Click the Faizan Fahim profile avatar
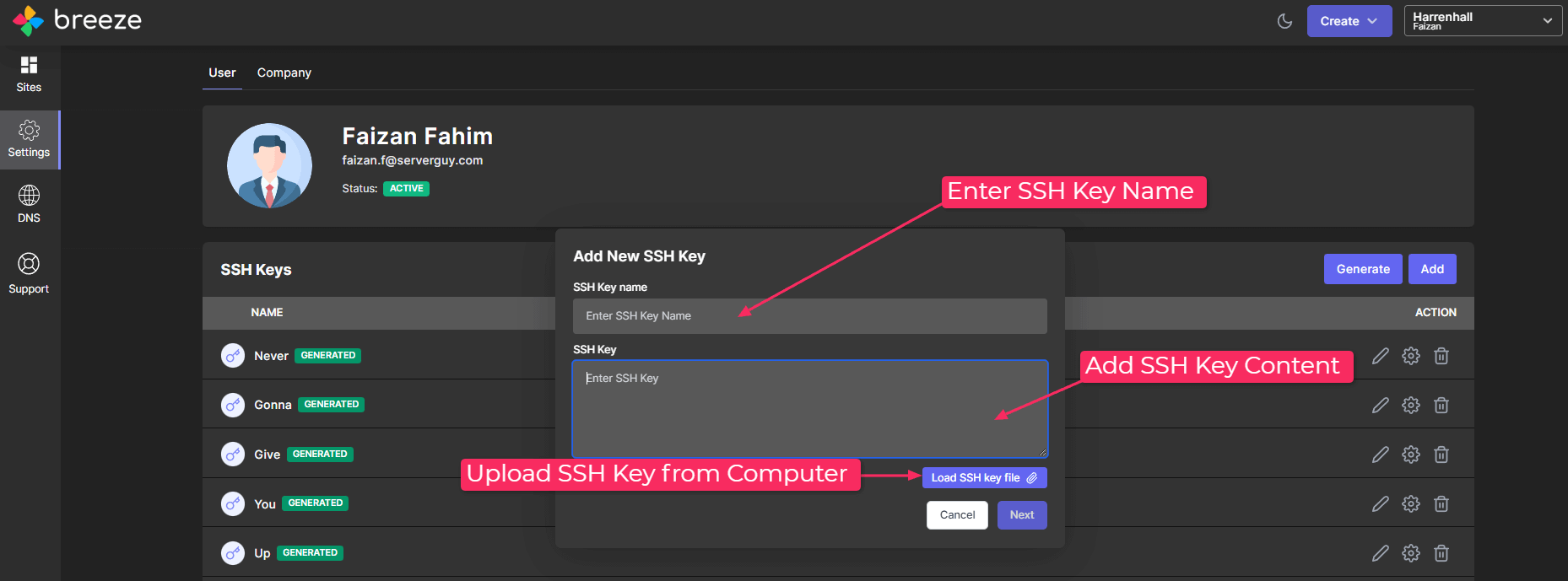 click(x=269, y=165)
